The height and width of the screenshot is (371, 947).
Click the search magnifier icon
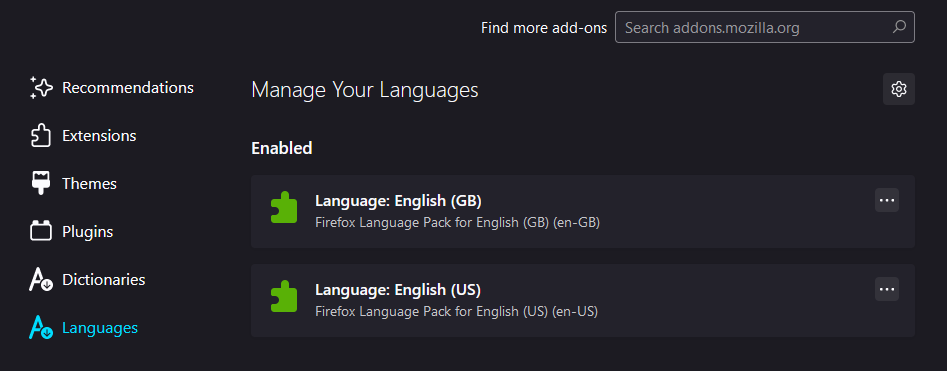(899, 27)
